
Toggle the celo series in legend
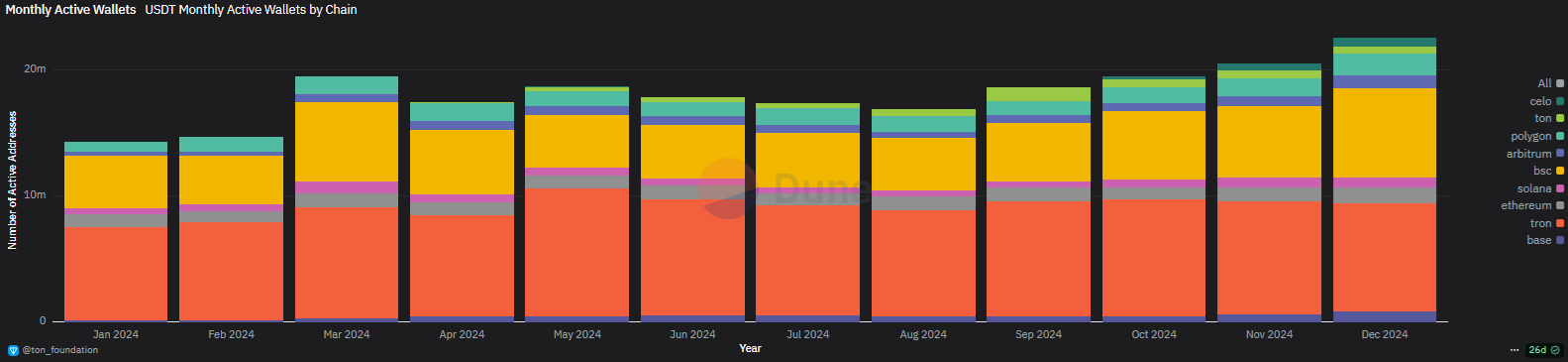[x=1546, y=101]
